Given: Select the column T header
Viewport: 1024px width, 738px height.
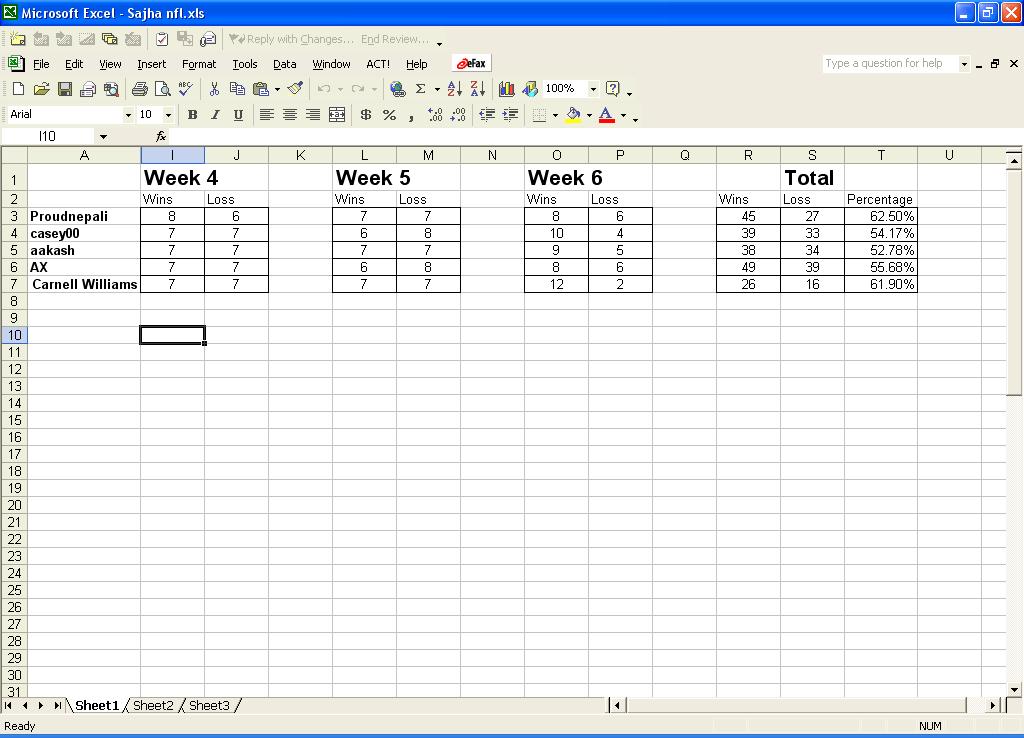Looking at the screenshot, I should (x=881, y=155).
